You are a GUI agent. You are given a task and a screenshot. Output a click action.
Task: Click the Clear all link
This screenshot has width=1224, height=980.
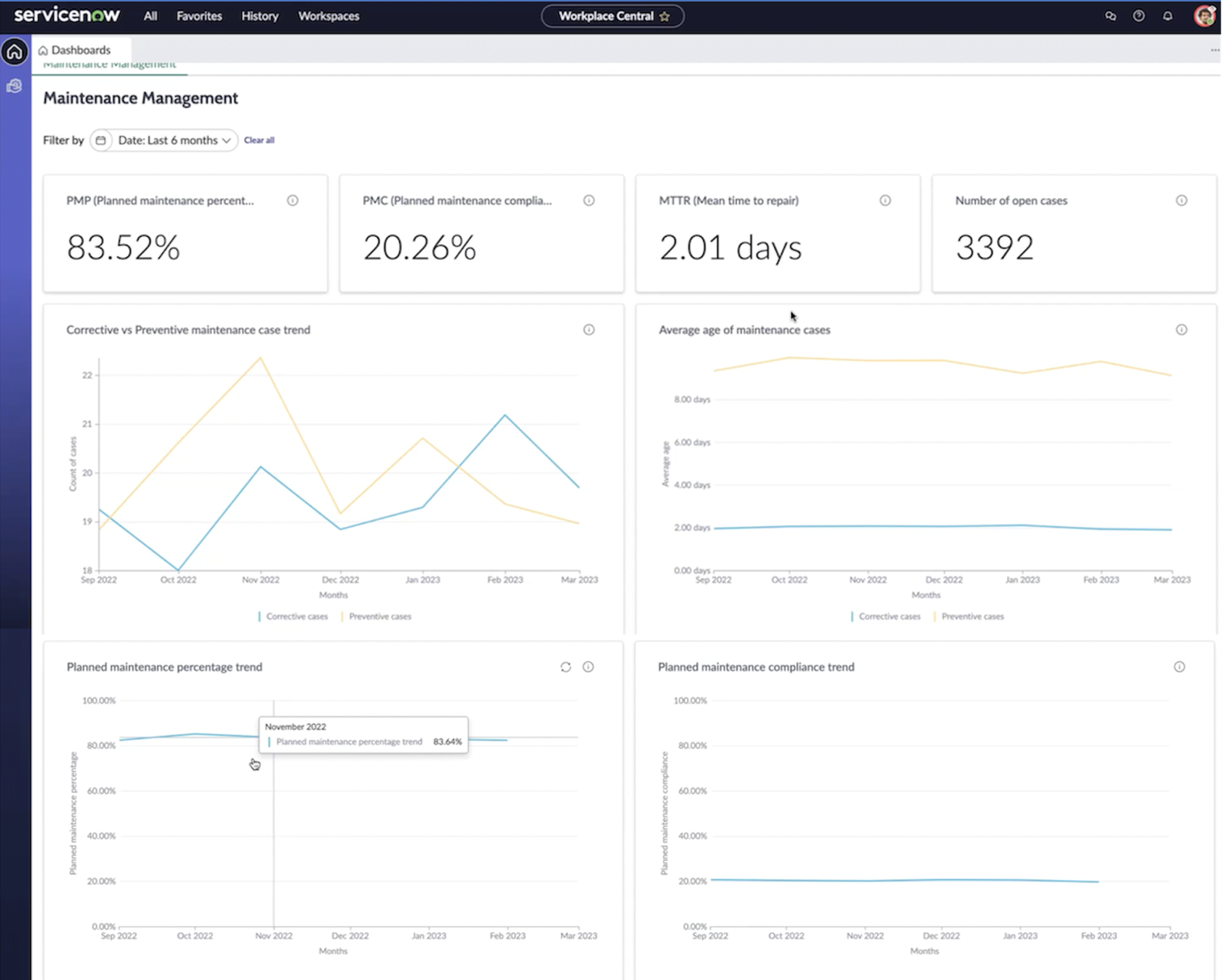coord(259,140)
